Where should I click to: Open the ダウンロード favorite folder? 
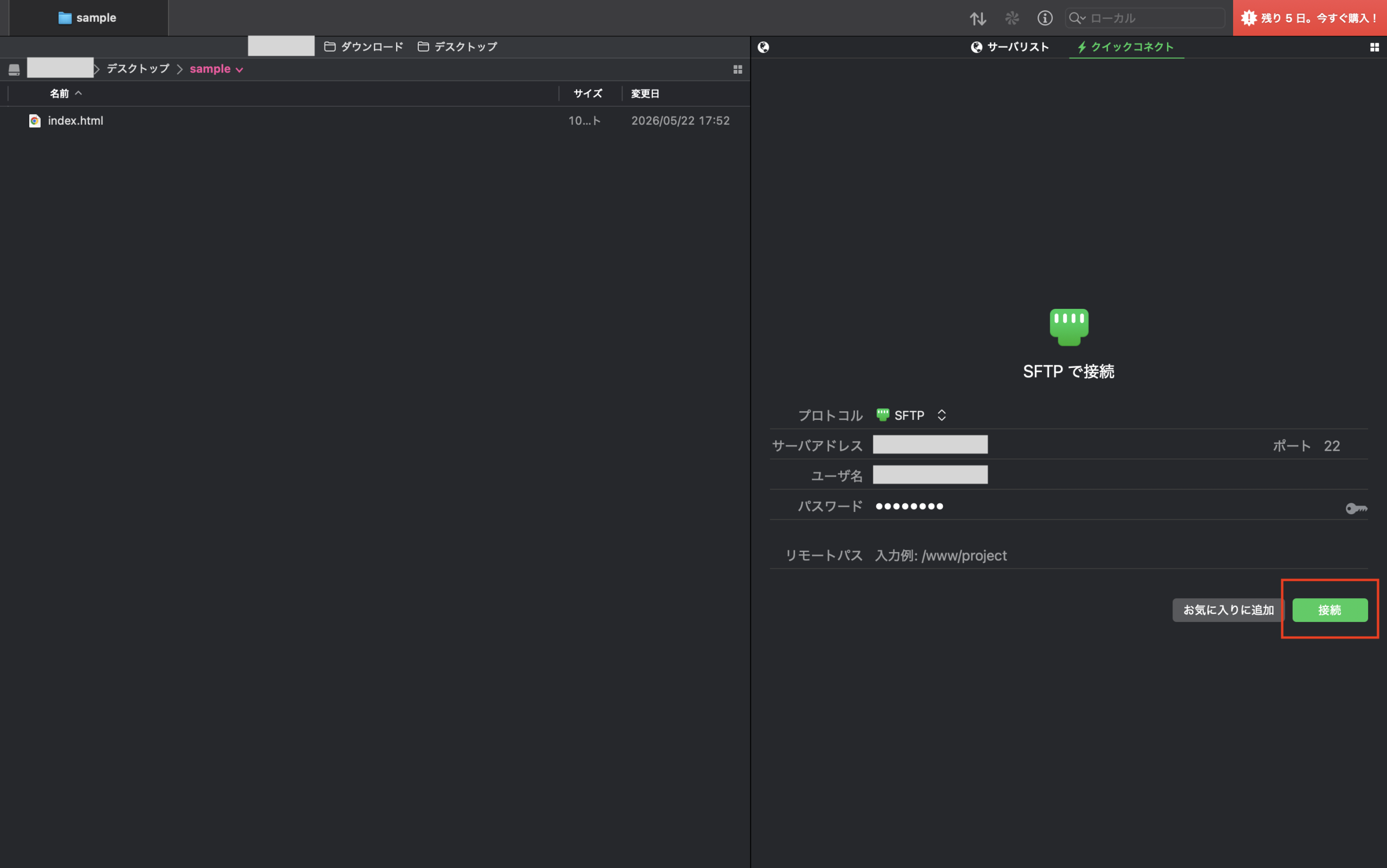coord(364,47)
